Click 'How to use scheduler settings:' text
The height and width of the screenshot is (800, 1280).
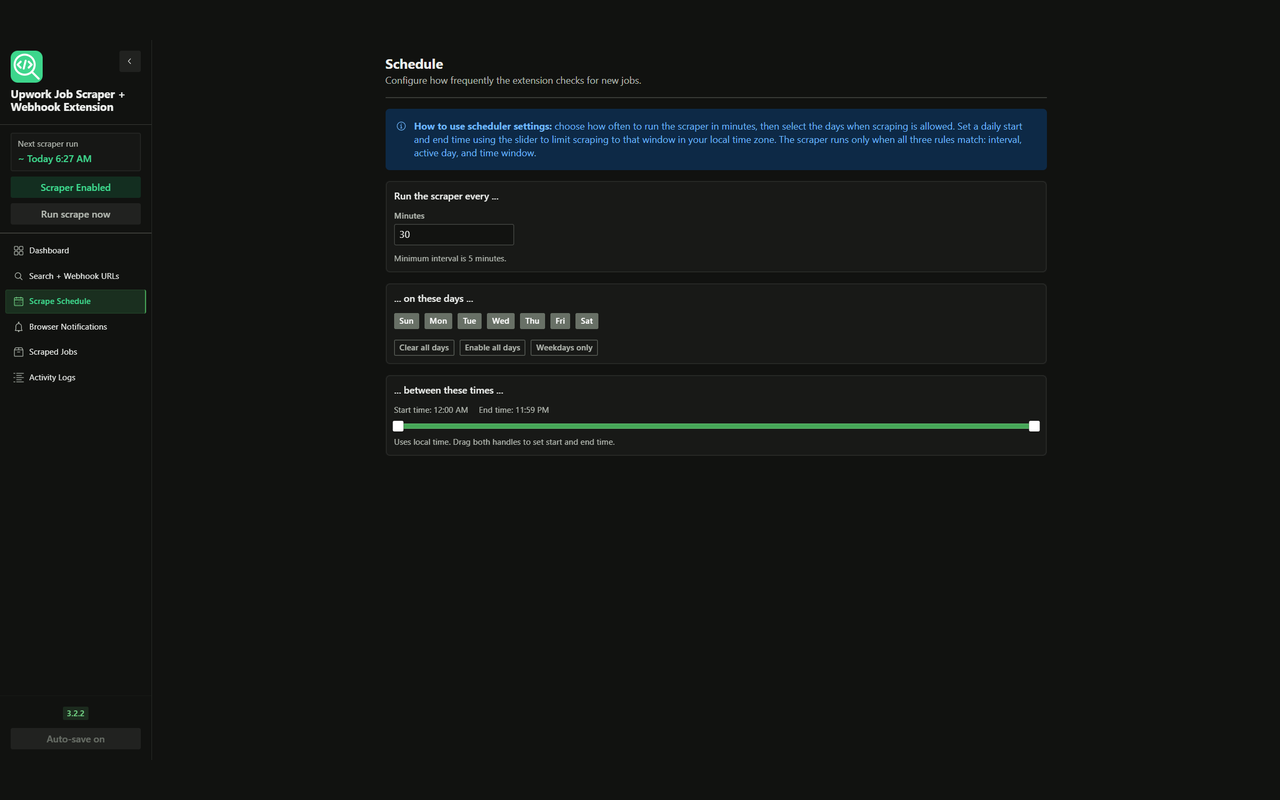(x=483, y=127)
